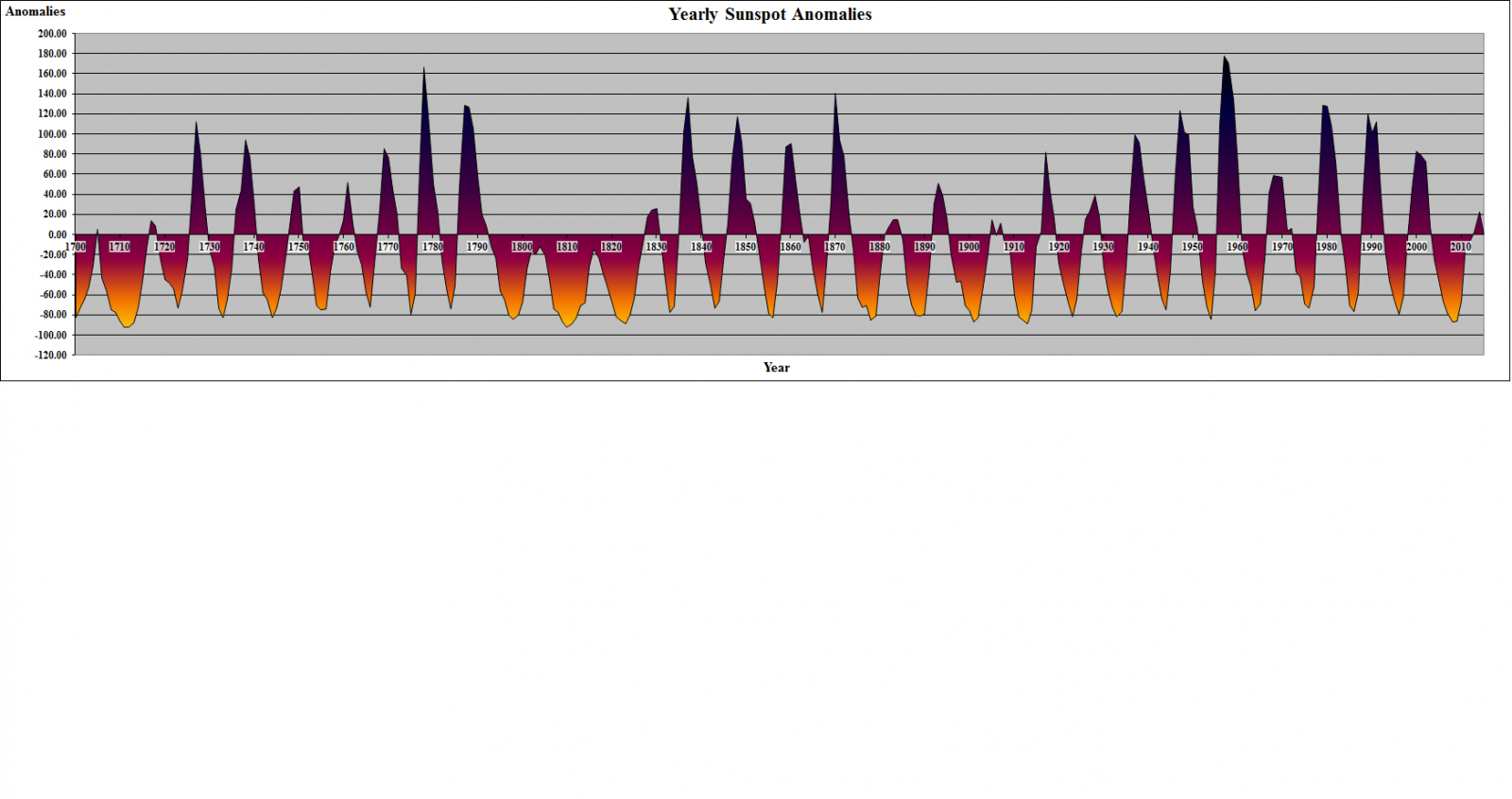Select the 1720 year label
Viewport: 1512px width, 799px height.
164,247
